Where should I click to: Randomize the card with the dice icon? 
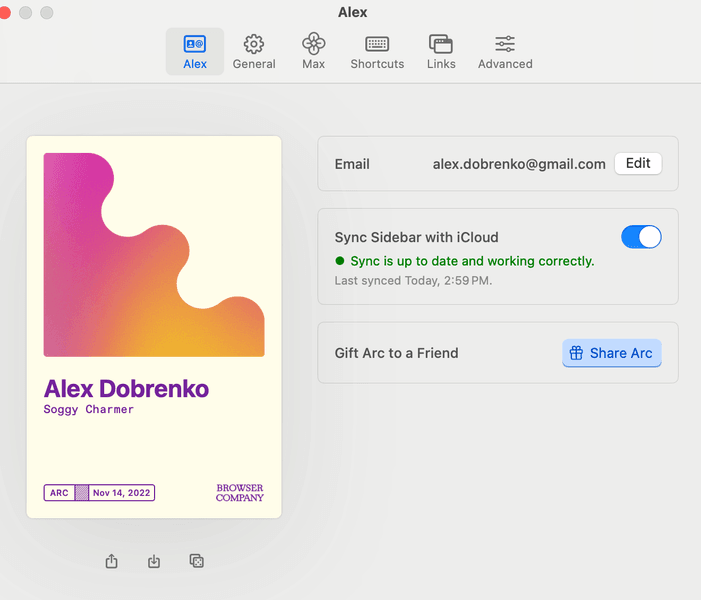(197, 561)
